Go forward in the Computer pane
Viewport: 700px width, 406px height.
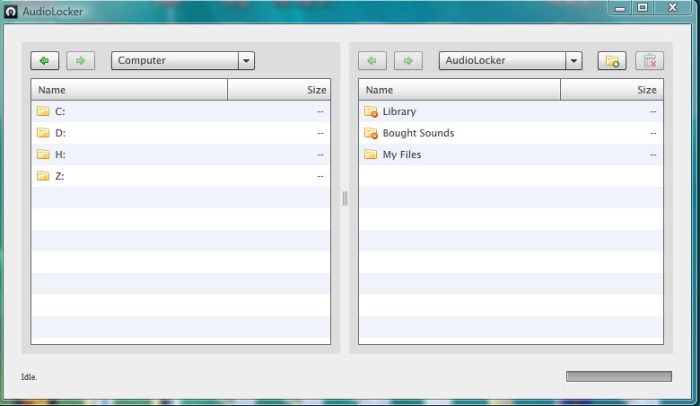click(x=80, y=61)
